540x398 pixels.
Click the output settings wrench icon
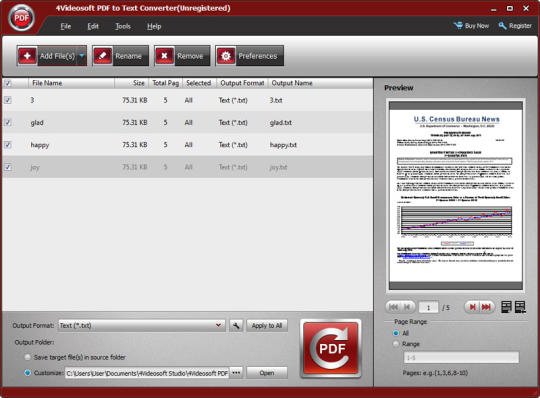click(236, 325)
